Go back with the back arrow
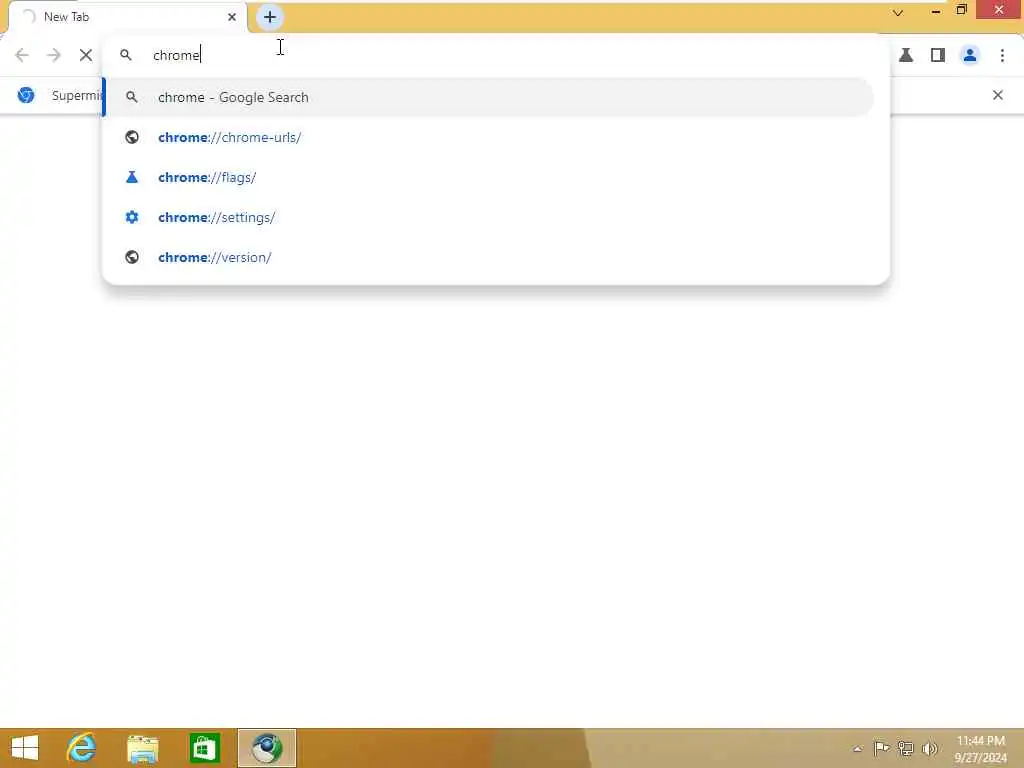 pyautogui.click(x=22, y=55)
